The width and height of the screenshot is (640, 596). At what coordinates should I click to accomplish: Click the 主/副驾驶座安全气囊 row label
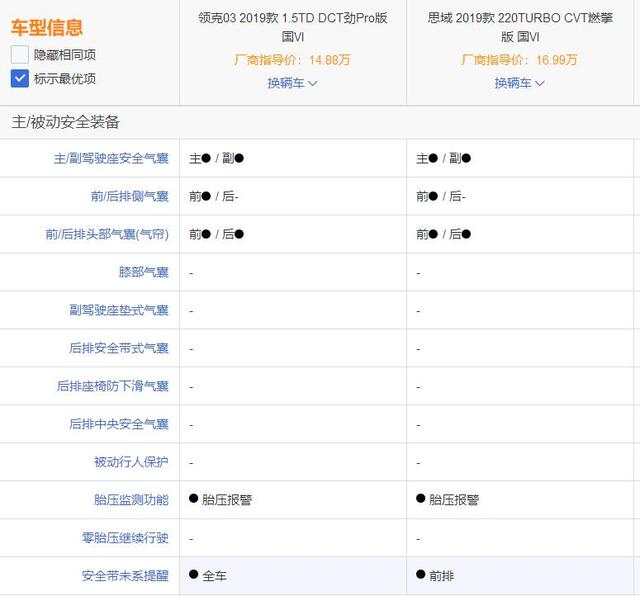tap(111, 159)
